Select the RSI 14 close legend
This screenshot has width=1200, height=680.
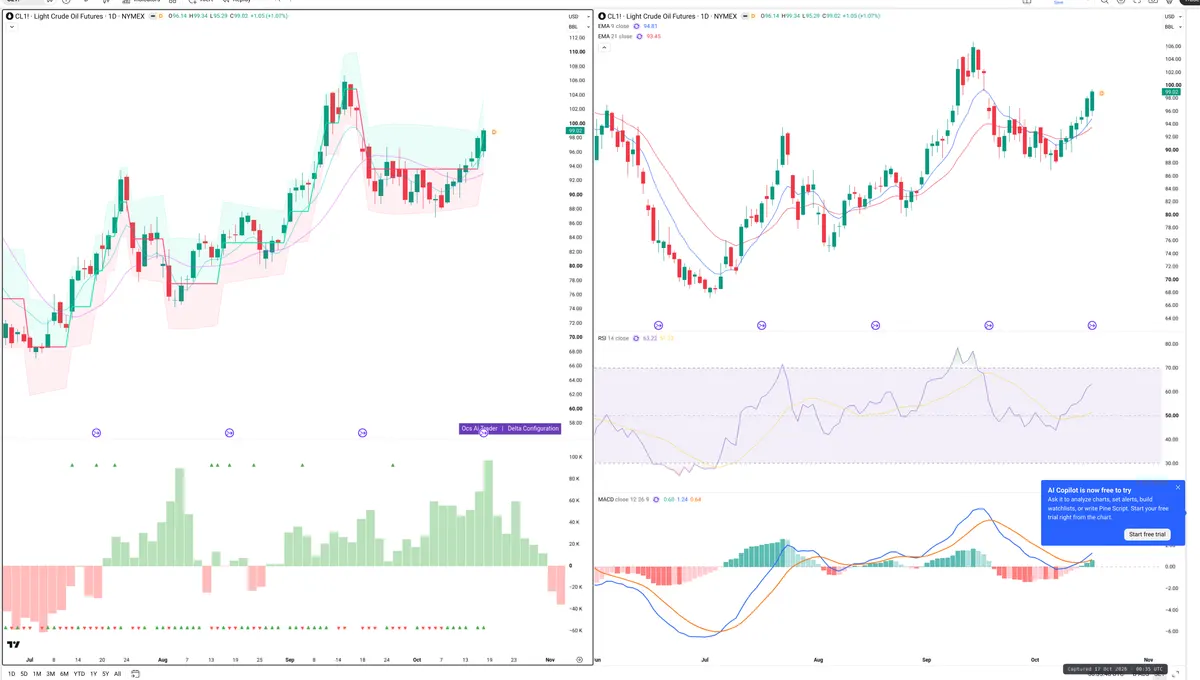[613, 338]
